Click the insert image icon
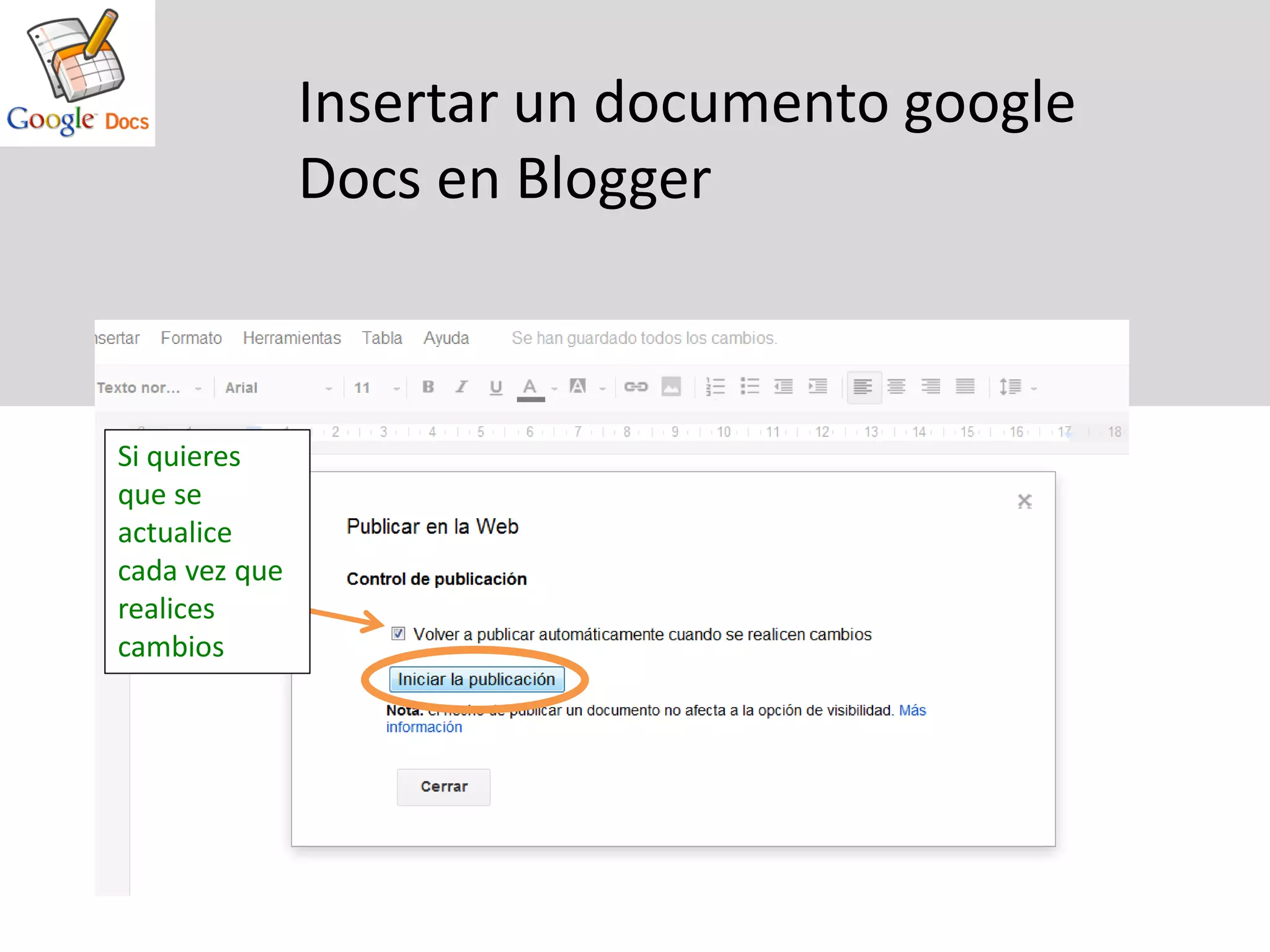1270x952 pixels. (x=671, y=387)
